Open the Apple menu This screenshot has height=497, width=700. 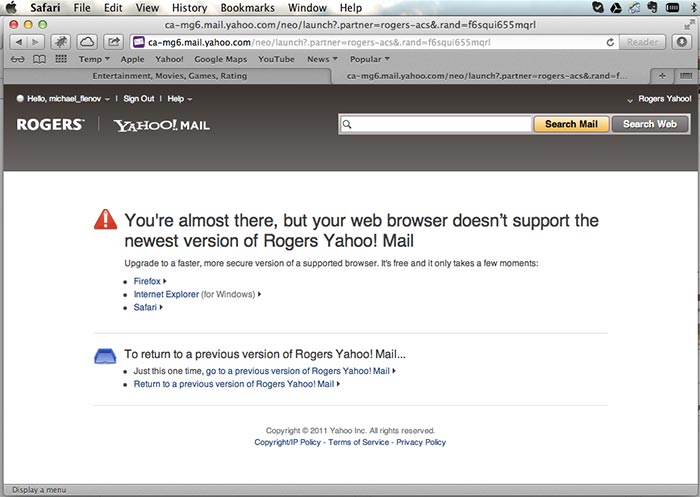11,7
